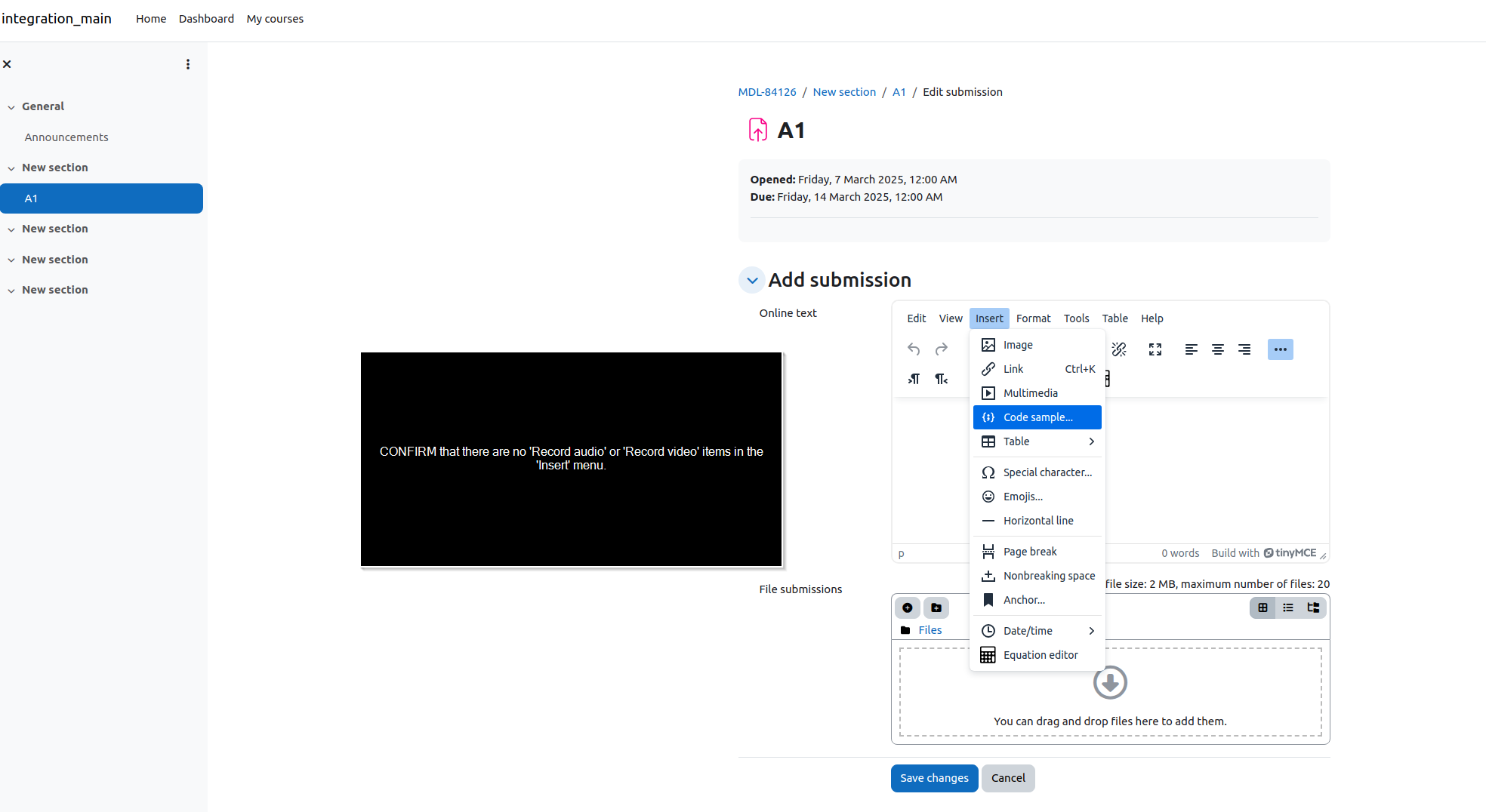Open the Table menu in the menubar
Screen dimensions: 1486x812
1114,318
